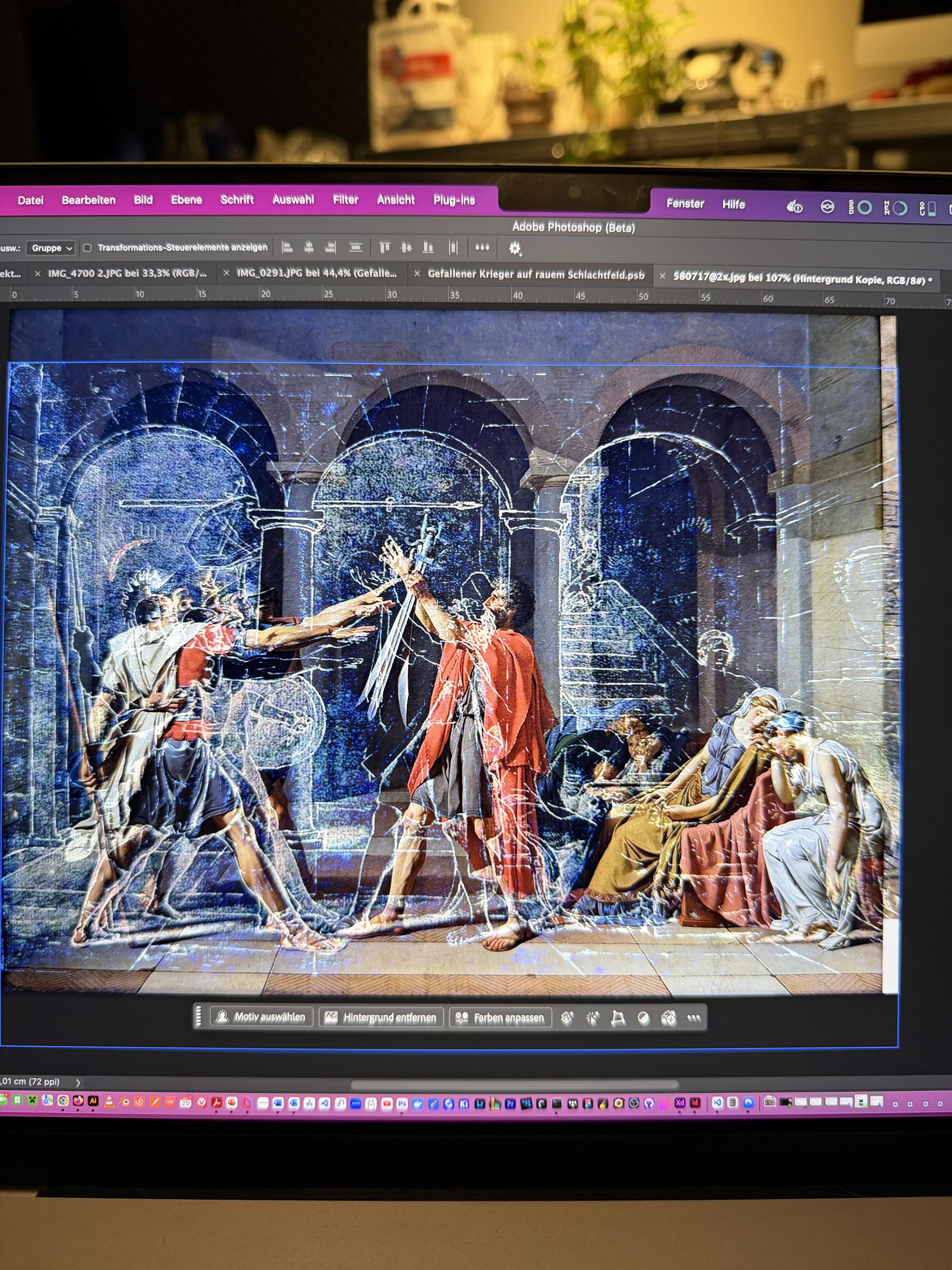The height and width of the screenshot is (1270, 952).
Task: Align horizontal centers in options bar
Action: coord(309,248)
